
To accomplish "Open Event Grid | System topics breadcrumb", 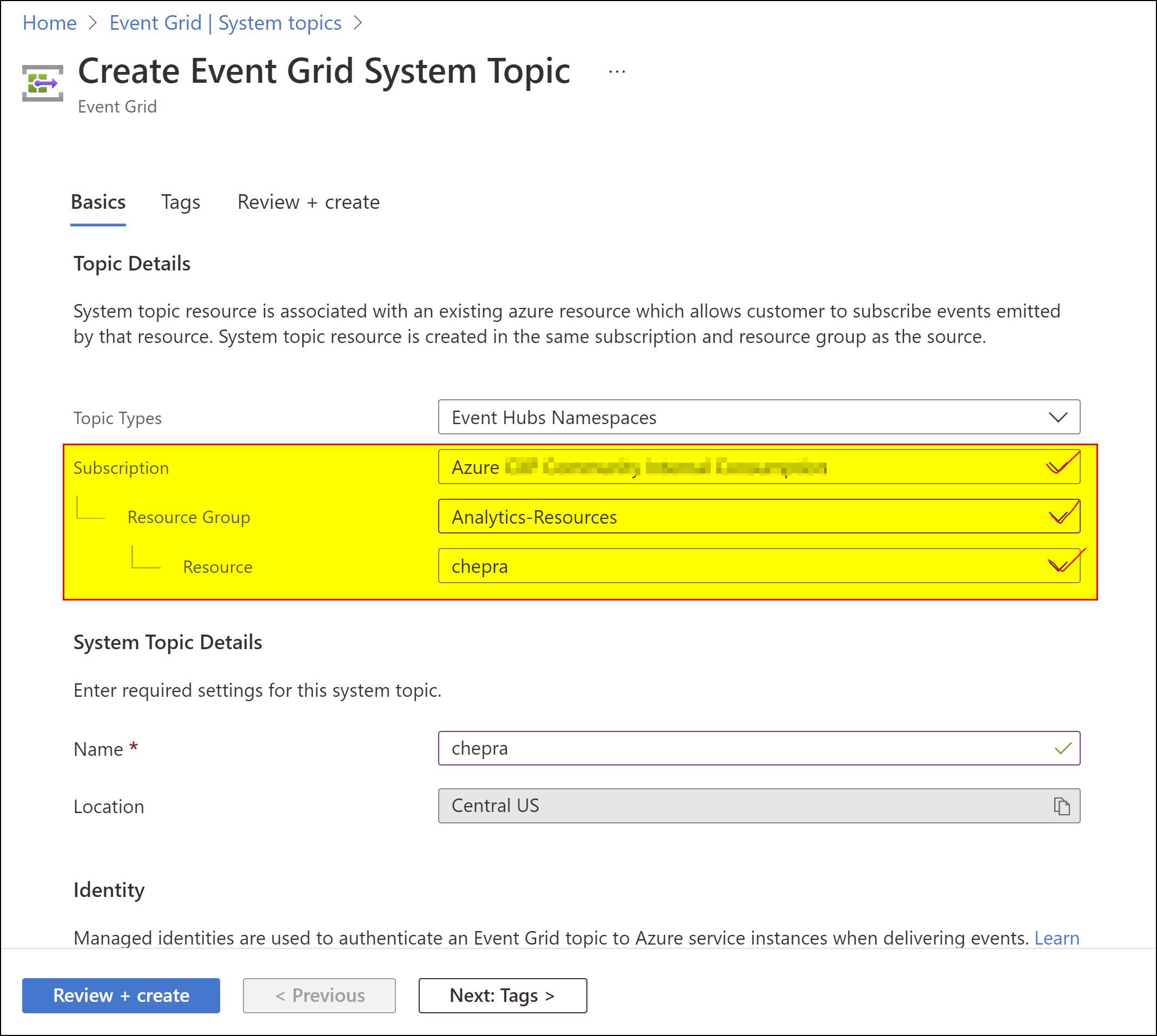I will click(226, 23).
